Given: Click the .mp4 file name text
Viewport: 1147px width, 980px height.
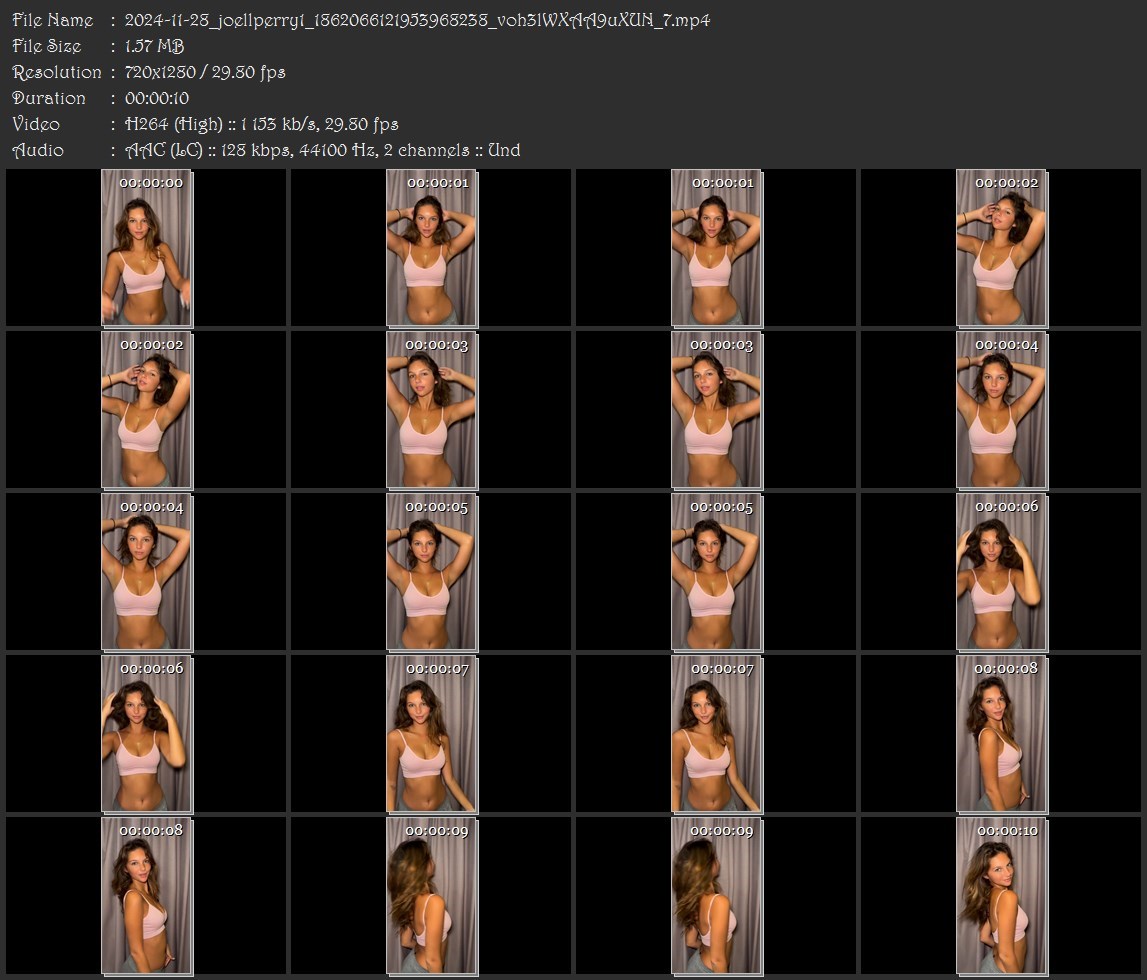Looking at the screenshot, I should (x=417, y=20).
